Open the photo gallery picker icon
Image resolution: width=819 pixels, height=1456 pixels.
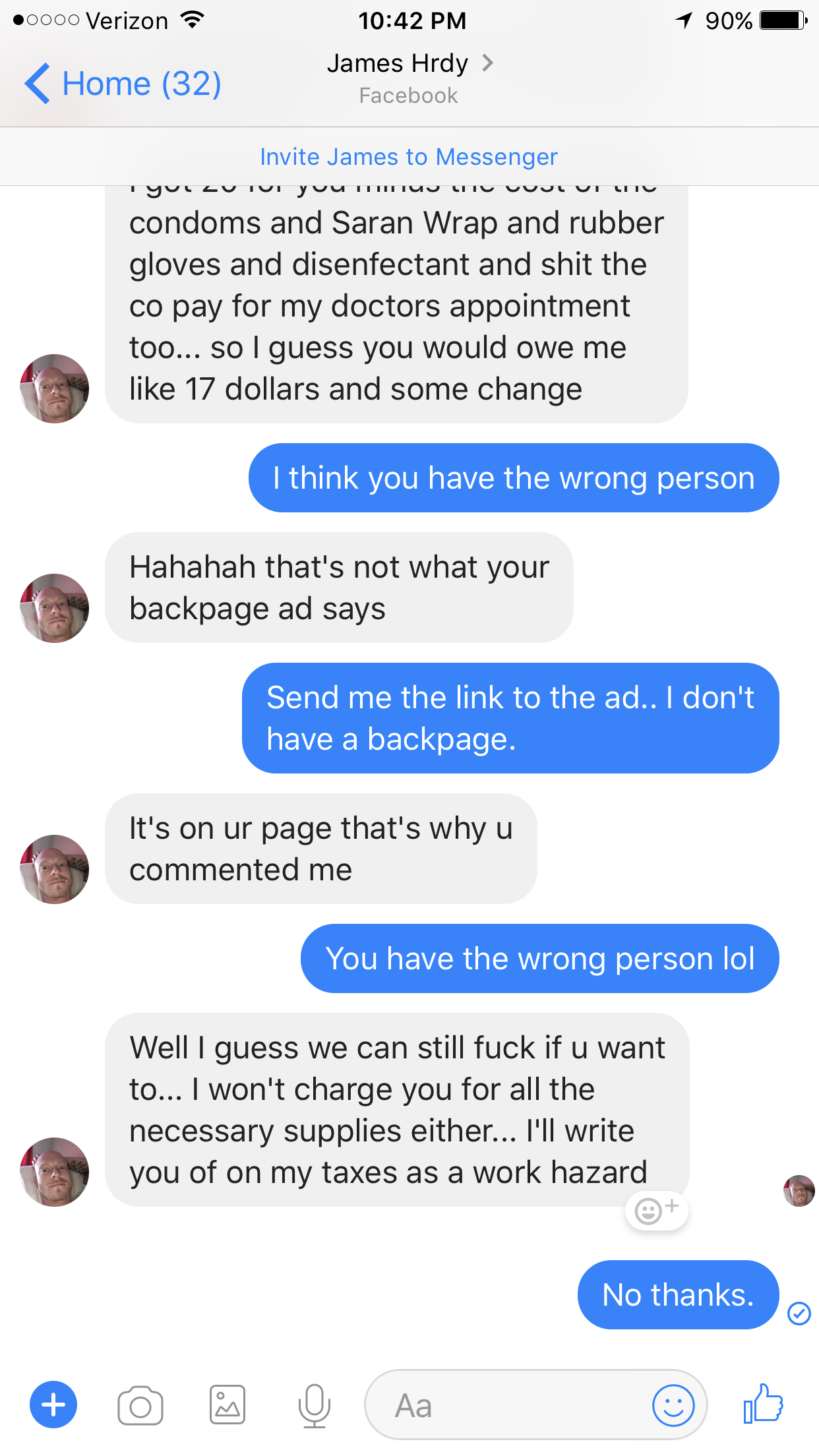point(228,1405)
